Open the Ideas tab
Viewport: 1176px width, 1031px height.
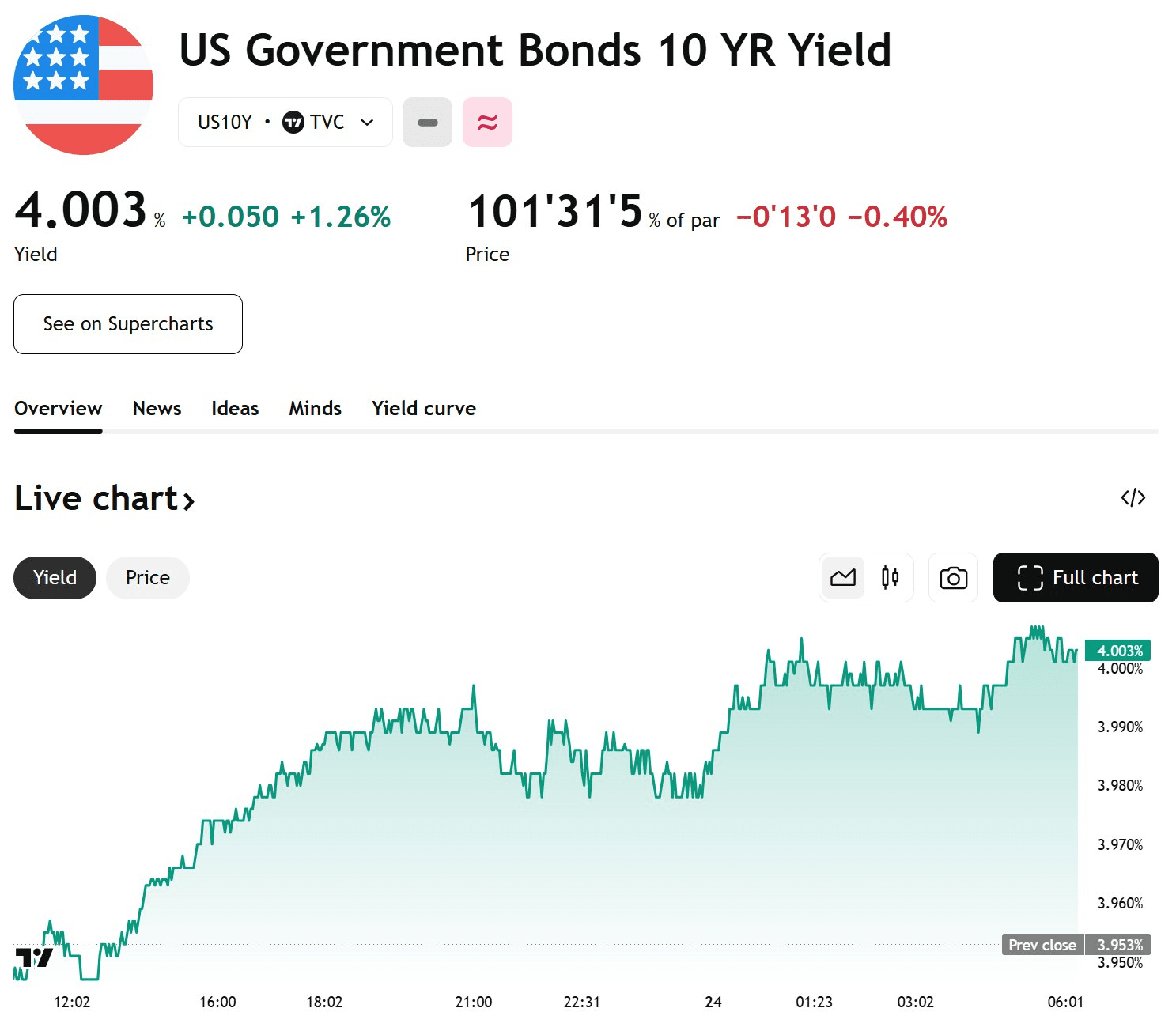[x=235, y=409]
